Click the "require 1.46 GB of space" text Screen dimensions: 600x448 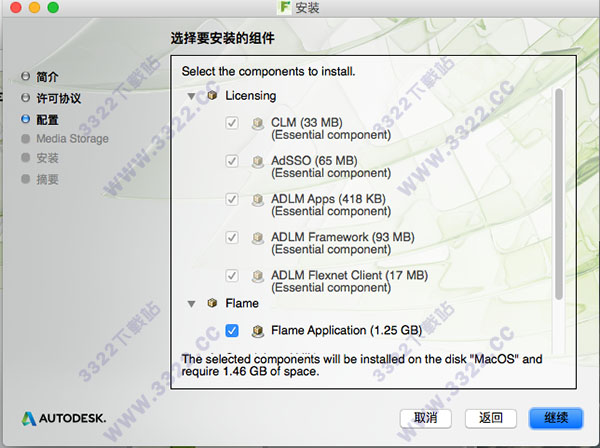(x=250, y=371)
